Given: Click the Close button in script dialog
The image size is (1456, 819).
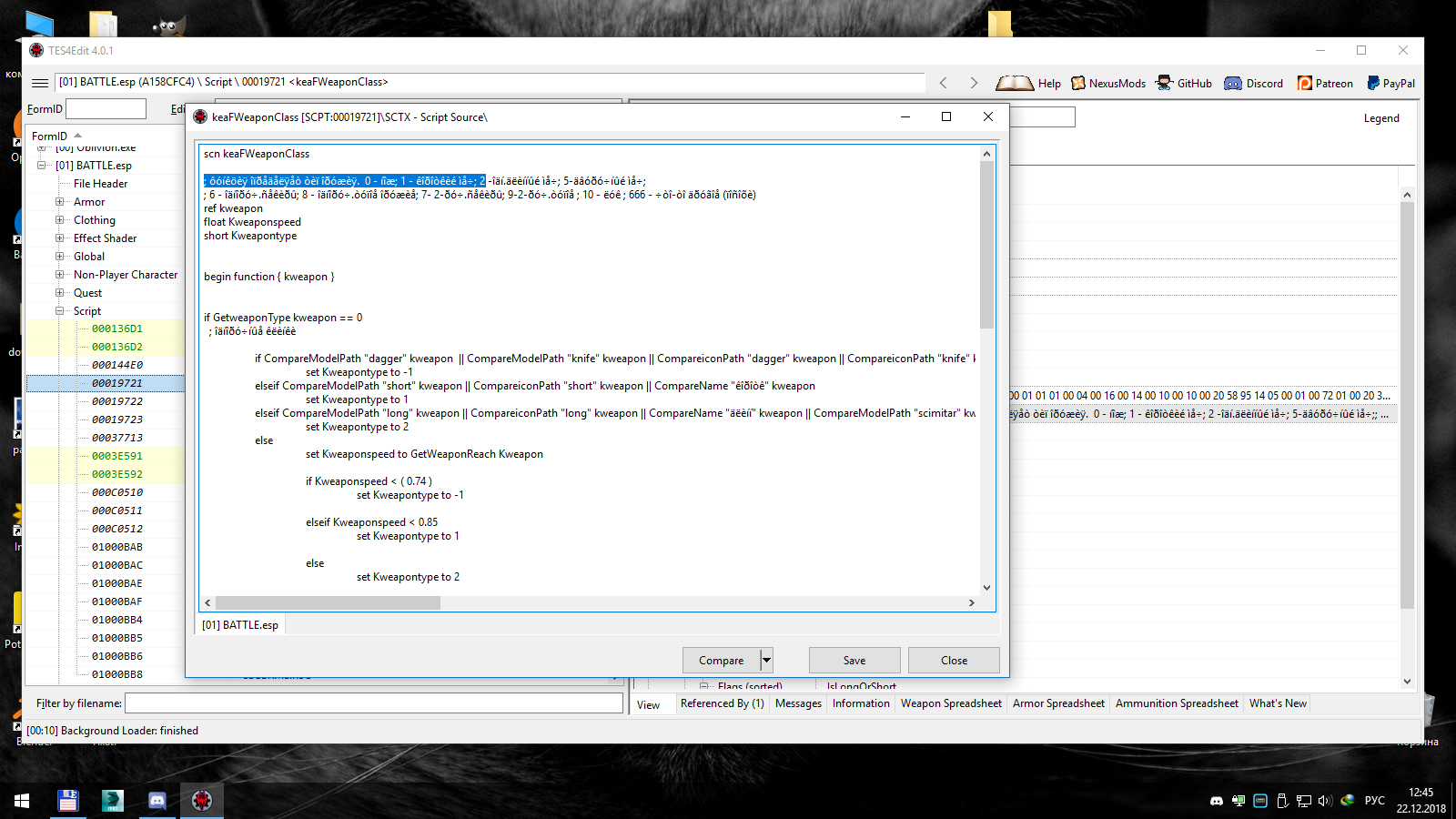Looking at the screenshot, I should (954, 661).
